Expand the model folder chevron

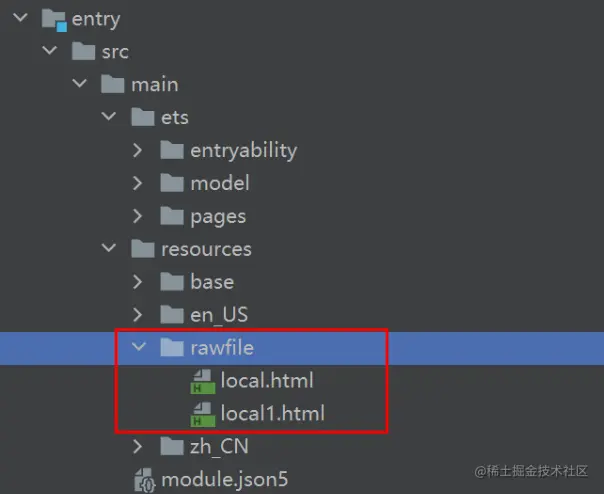click(x=138, y=183)
